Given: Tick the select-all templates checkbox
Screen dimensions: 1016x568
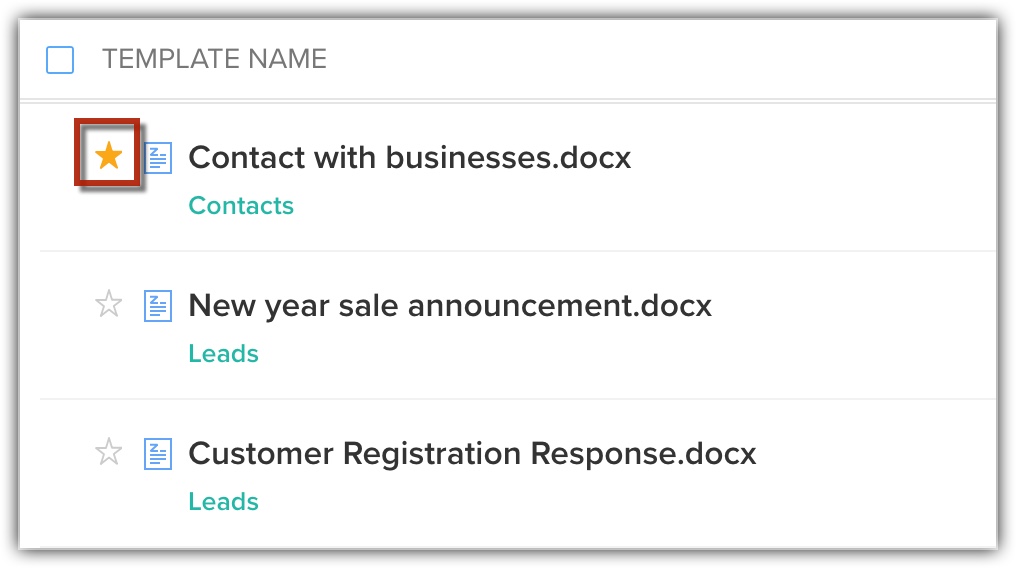Looking at the screenshot, I should pos(60,60).
